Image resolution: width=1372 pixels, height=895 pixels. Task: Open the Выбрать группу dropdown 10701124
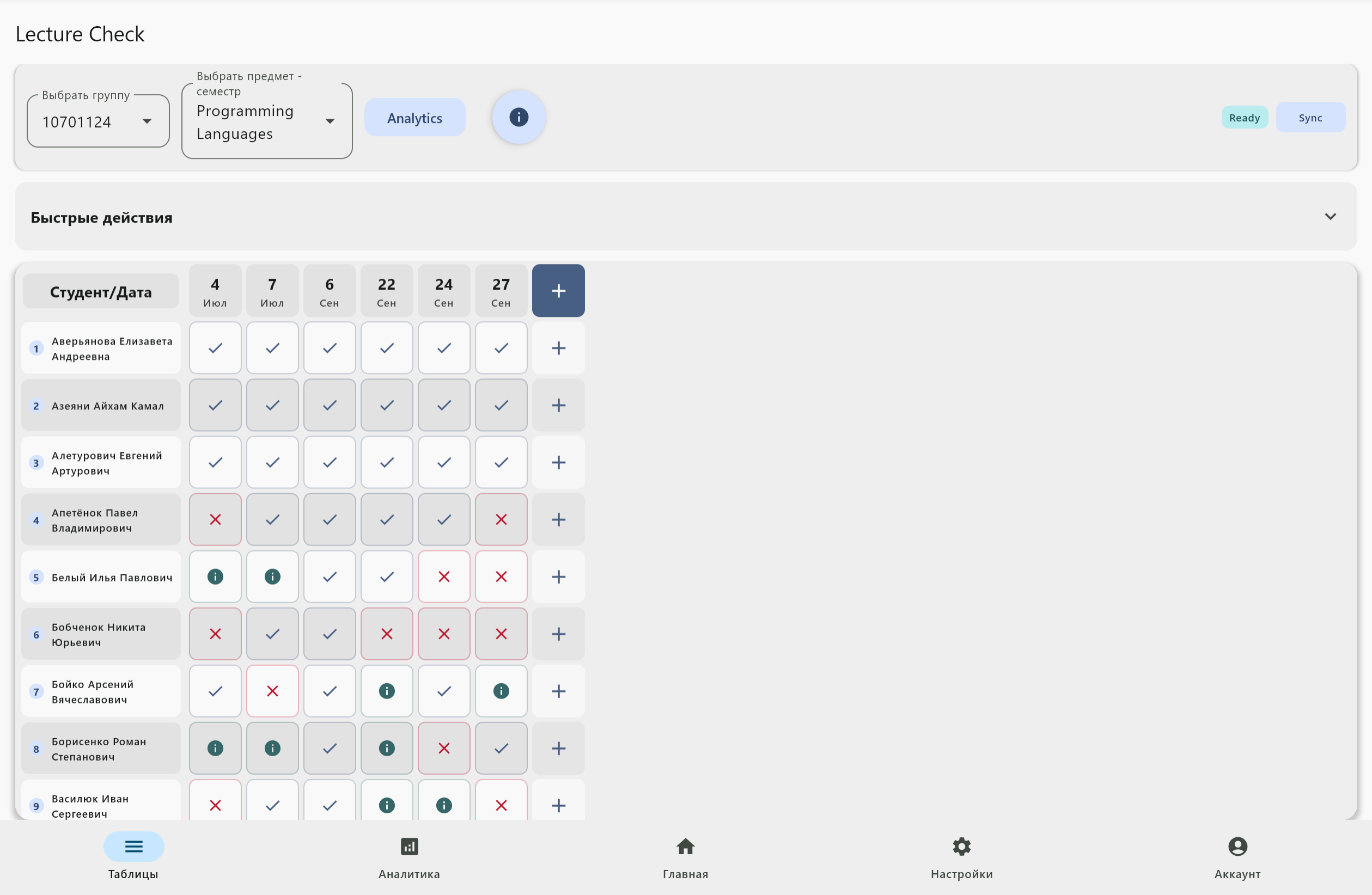98,121
